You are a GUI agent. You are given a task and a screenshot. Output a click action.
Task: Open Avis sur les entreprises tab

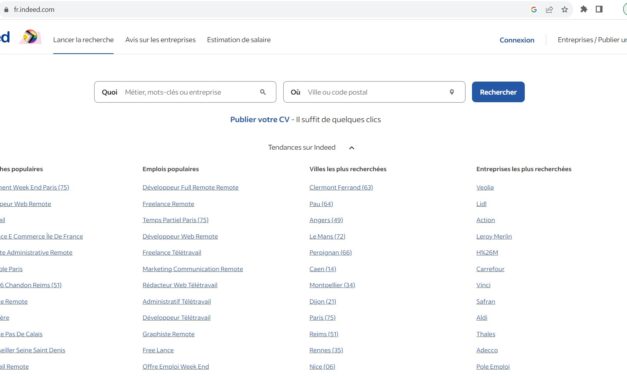pos(160,40)
